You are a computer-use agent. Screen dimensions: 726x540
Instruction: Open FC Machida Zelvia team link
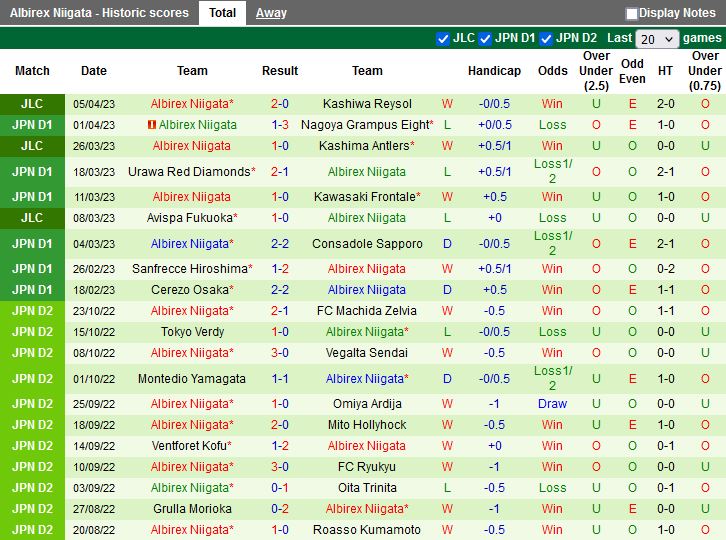[367, 311]
